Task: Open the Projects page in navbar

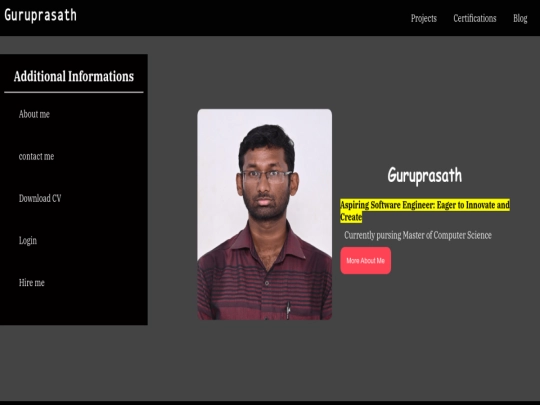Action: (x=424, y=18)
